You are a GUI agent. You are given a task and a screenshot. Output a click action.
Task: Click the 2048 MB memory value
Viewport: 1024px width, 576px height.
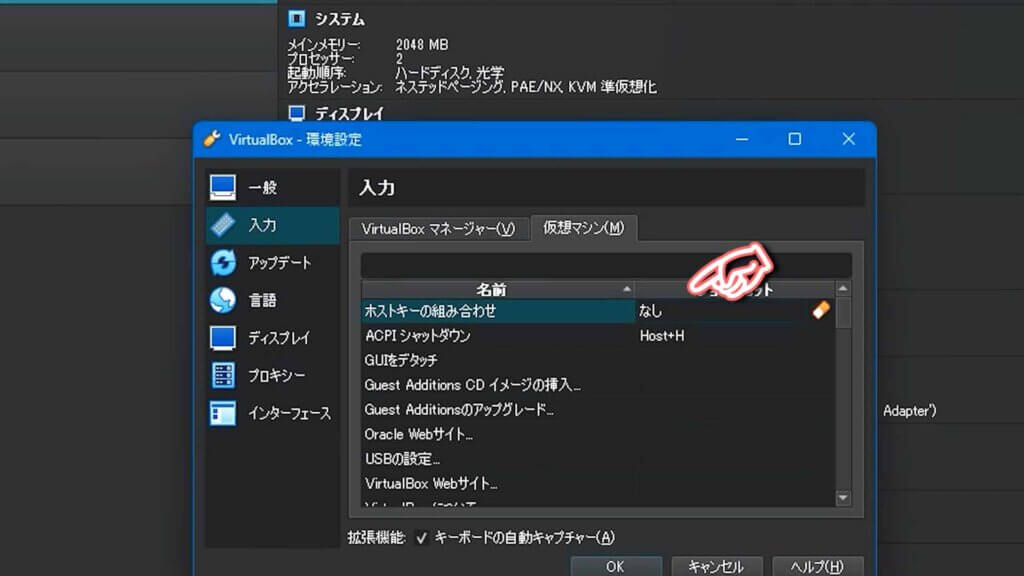(x=422, y=44)
